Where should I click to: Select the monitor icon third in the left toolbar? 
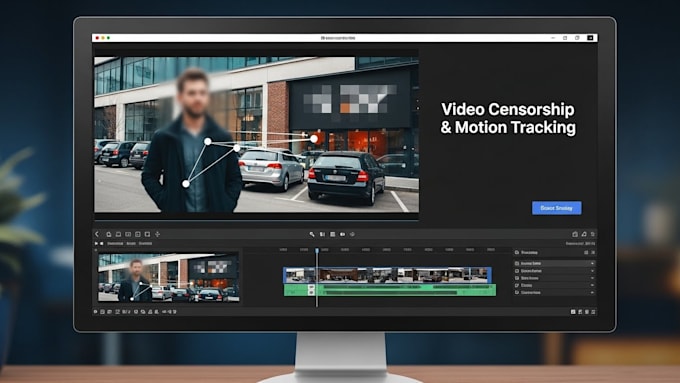(118, 234)
